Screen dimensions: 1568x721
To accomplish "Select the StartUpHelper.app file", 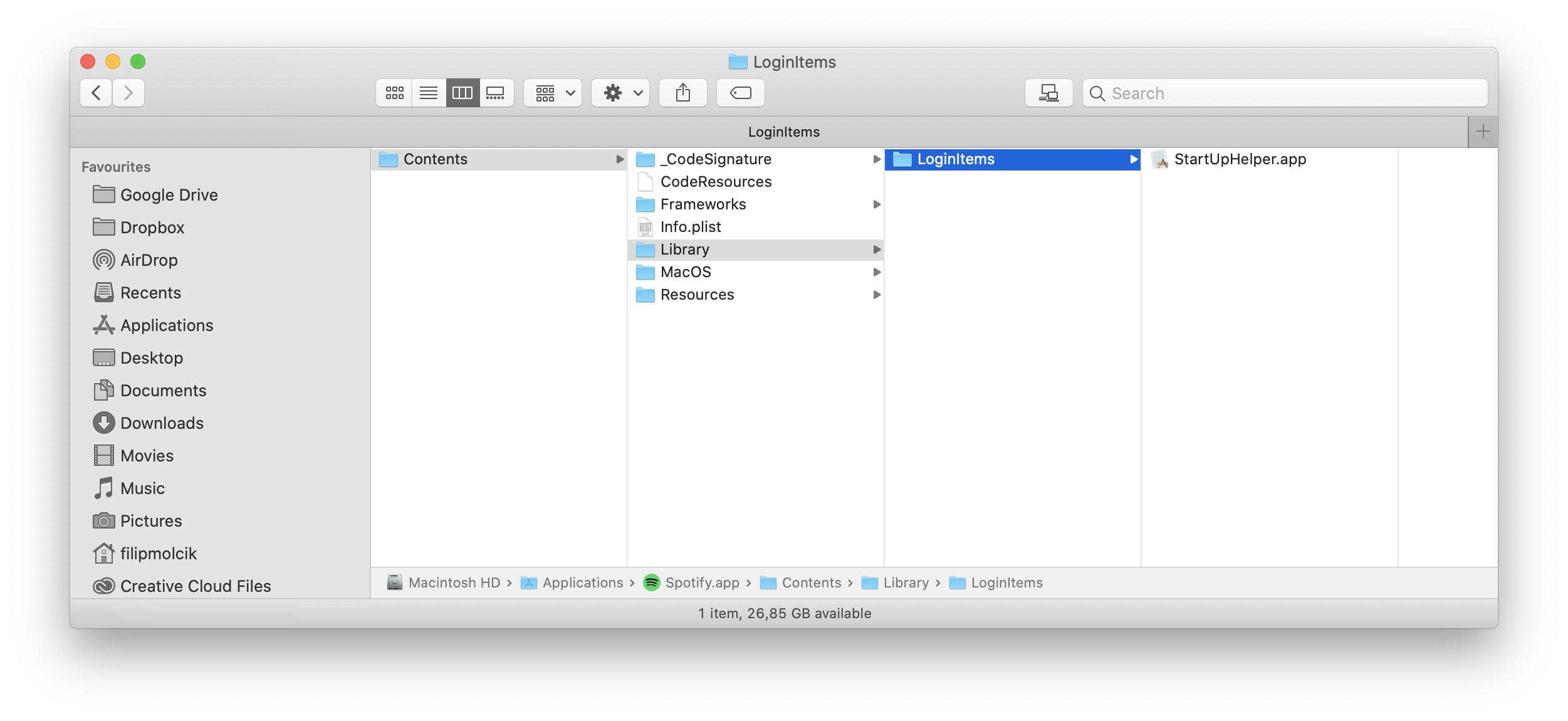I will [x=1239, y=159].
